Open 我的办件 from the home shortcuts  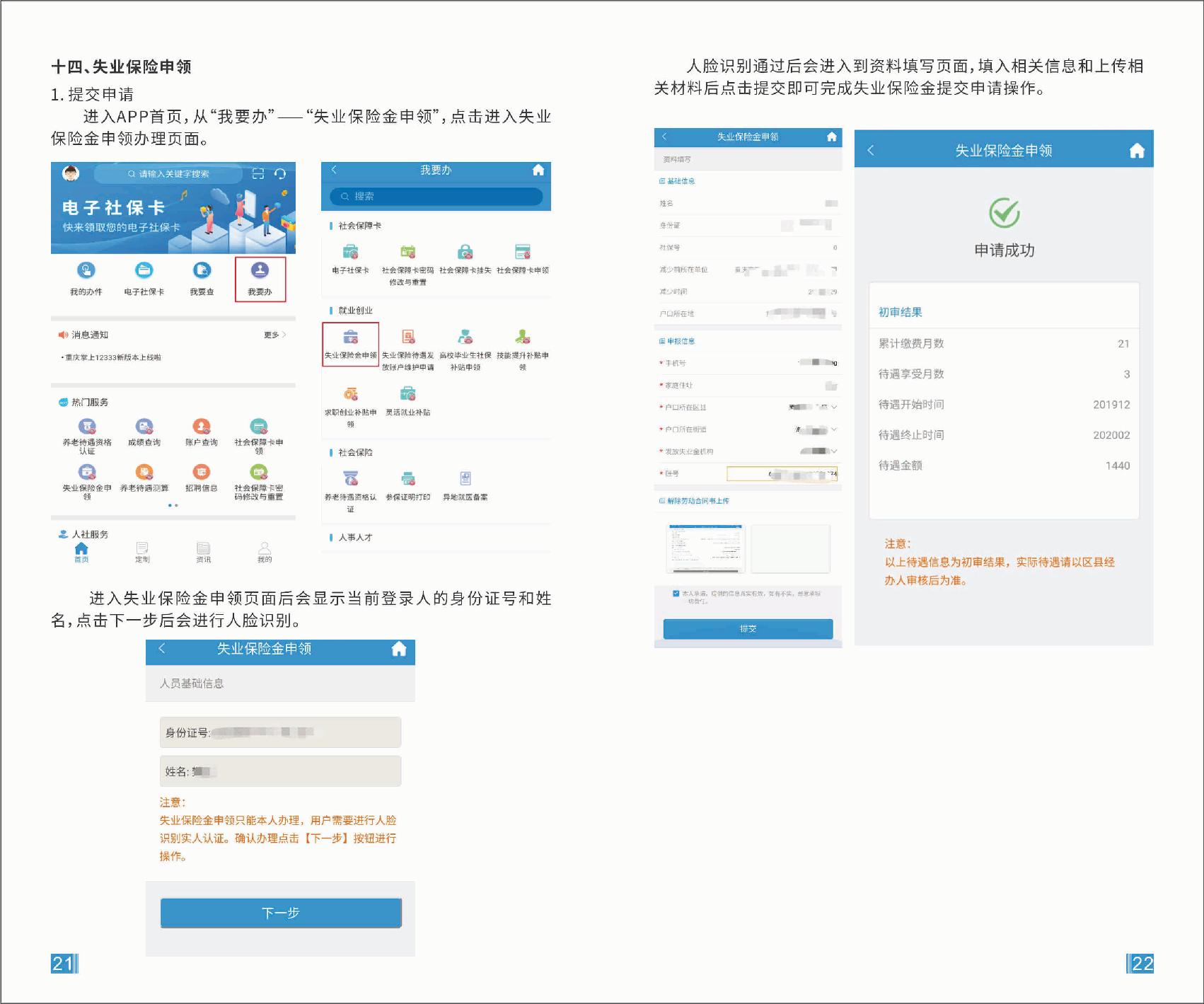(86, 271)
